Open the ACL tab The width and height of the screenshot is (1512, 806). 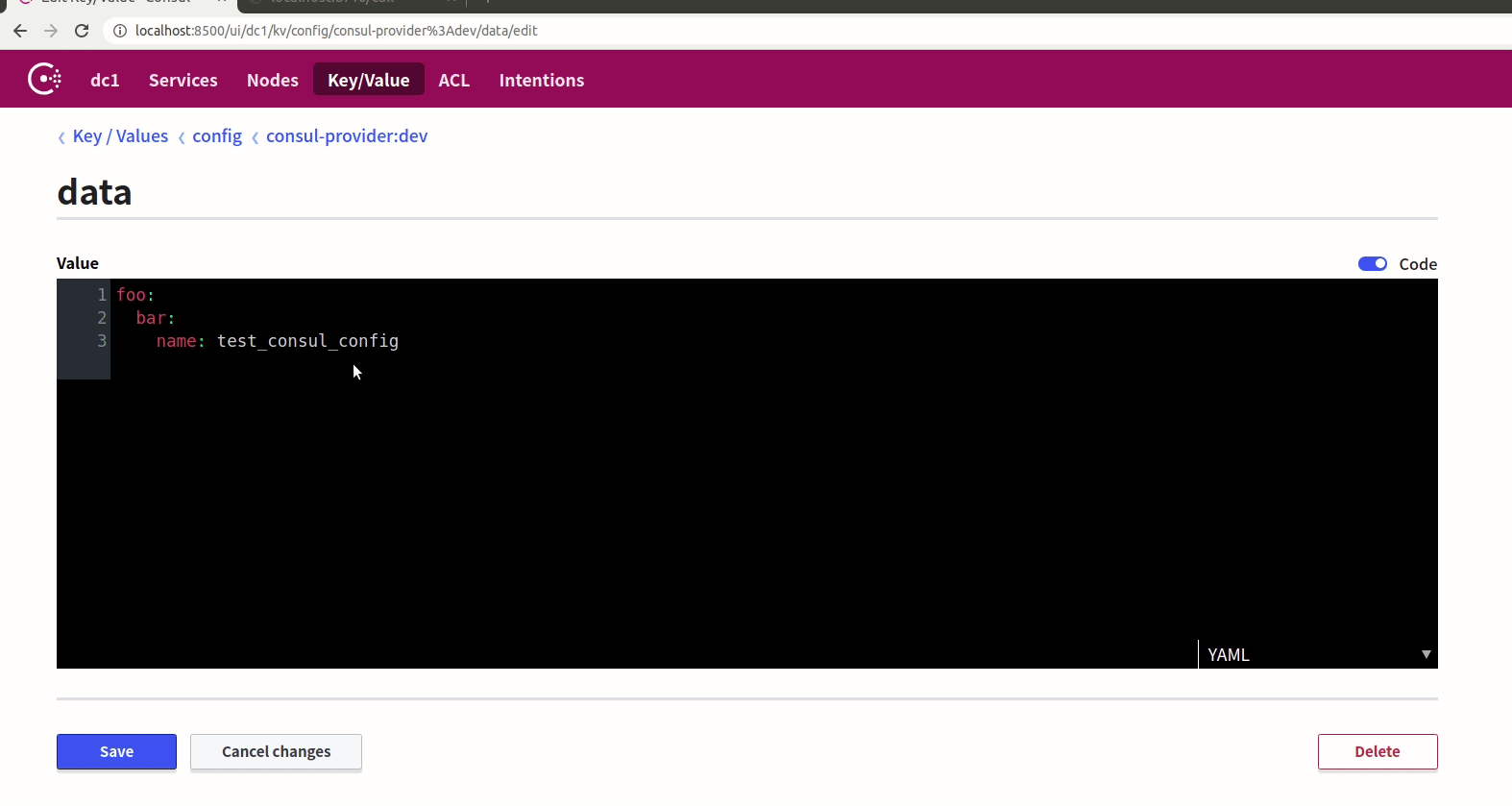tap(454, 80)
